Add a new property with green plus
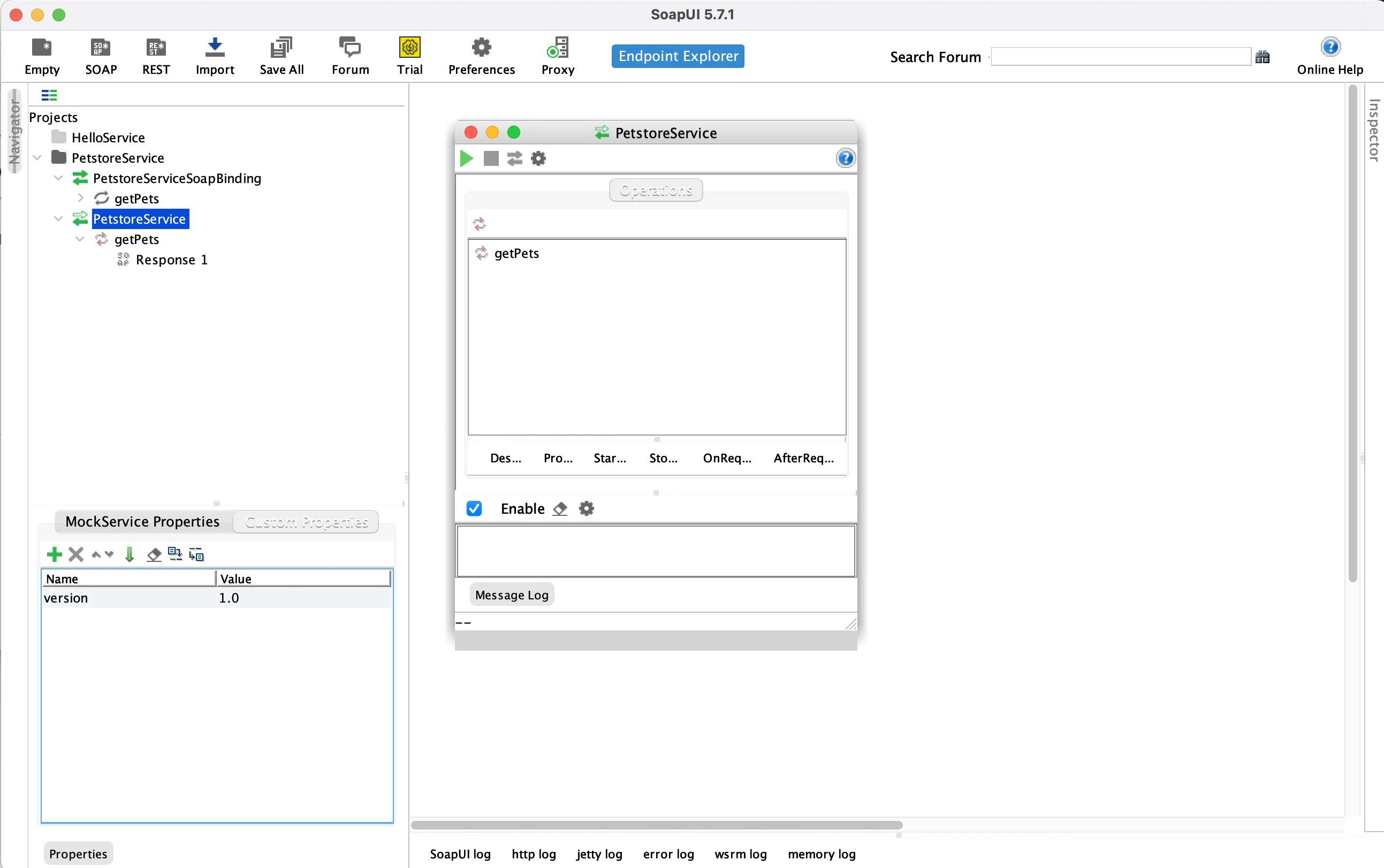The width and height of the screenshot is (1384, 868). point(54,554)
